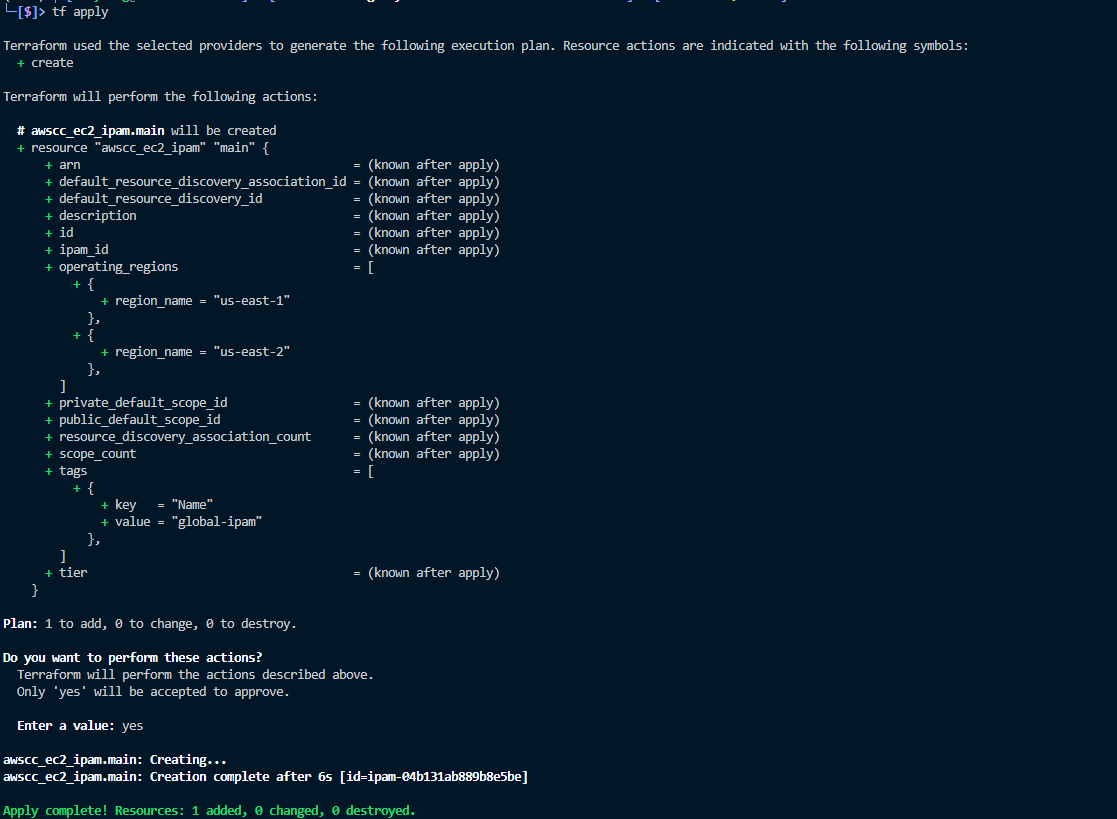1117x819 pixels.
Task: Click 'Do you want to perform these actions?'
Action: (133, 658)
